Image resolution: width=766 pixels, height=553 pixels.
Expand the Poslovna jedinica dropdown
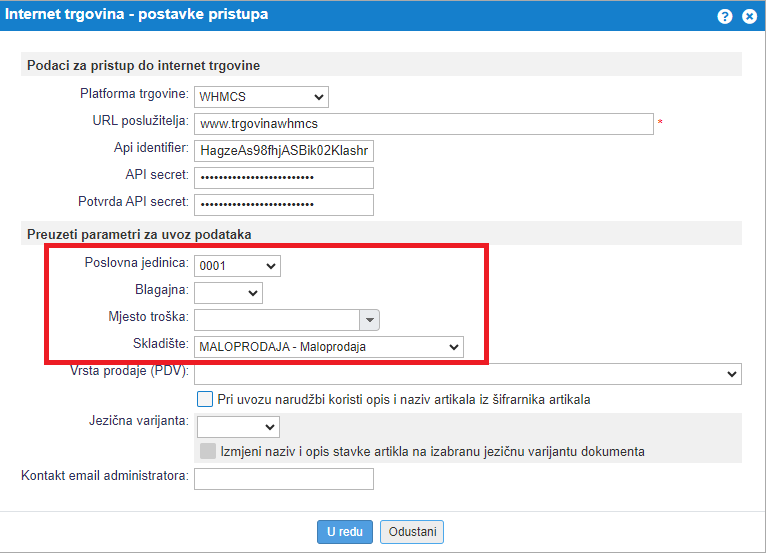pos(237,266)
